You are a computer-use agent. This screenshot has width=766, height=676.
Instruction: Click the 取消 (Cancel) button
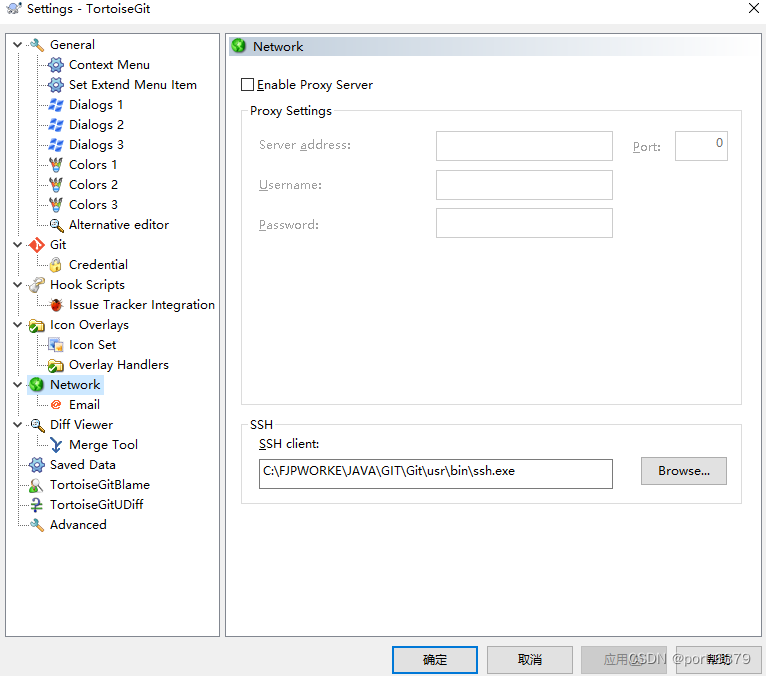[530, 660]
